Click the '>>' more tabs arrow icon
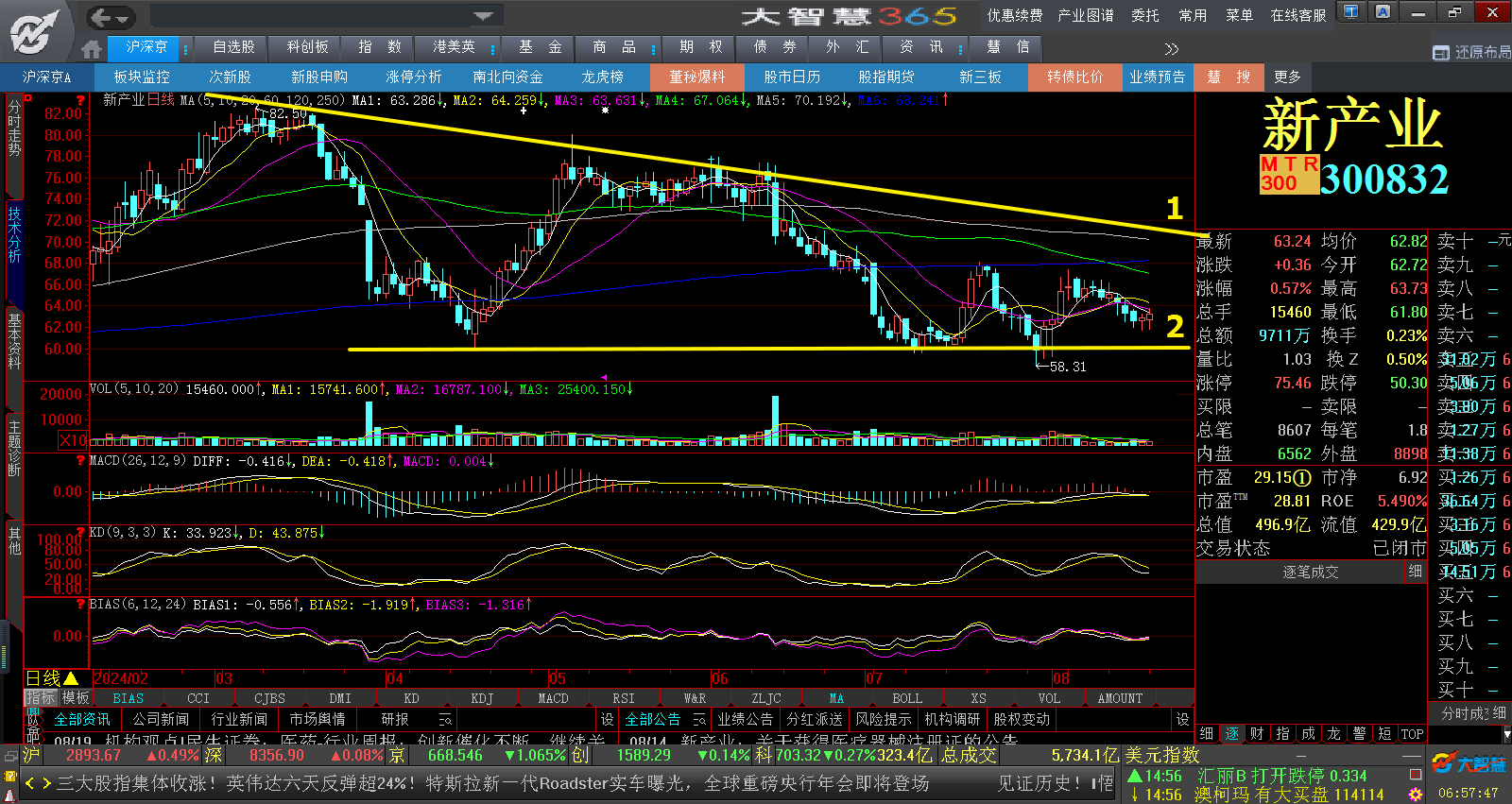 pos(1172,49)
